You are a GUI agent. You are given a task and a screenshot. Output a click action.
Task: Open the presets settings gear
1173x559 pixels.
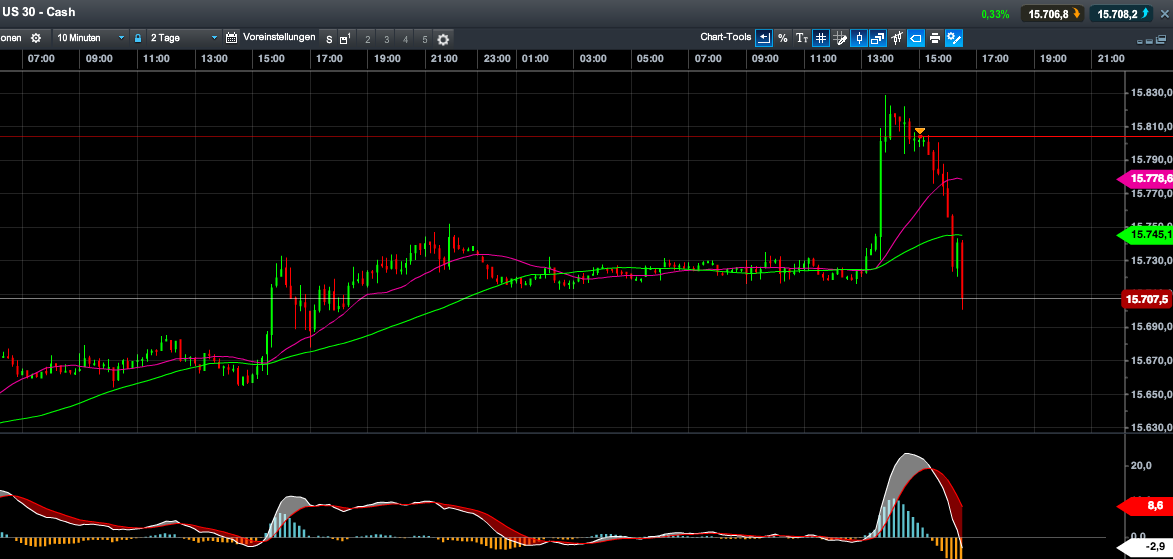pyautogui.click(x=443, y=39)
